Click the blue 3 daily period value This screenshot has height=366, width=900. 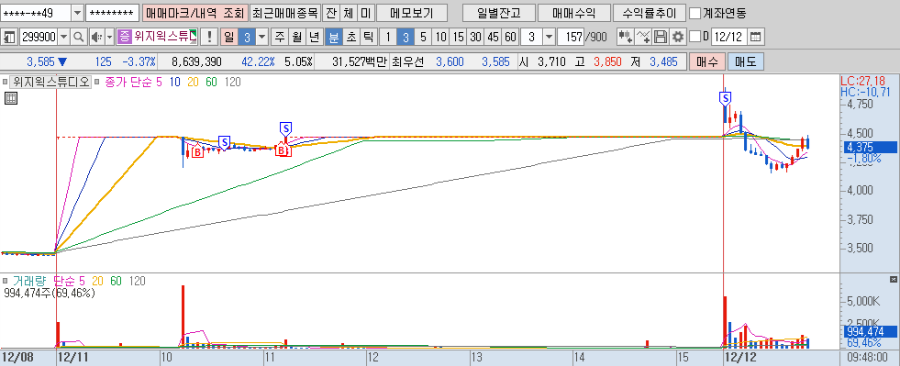click(x=247, y=37)
